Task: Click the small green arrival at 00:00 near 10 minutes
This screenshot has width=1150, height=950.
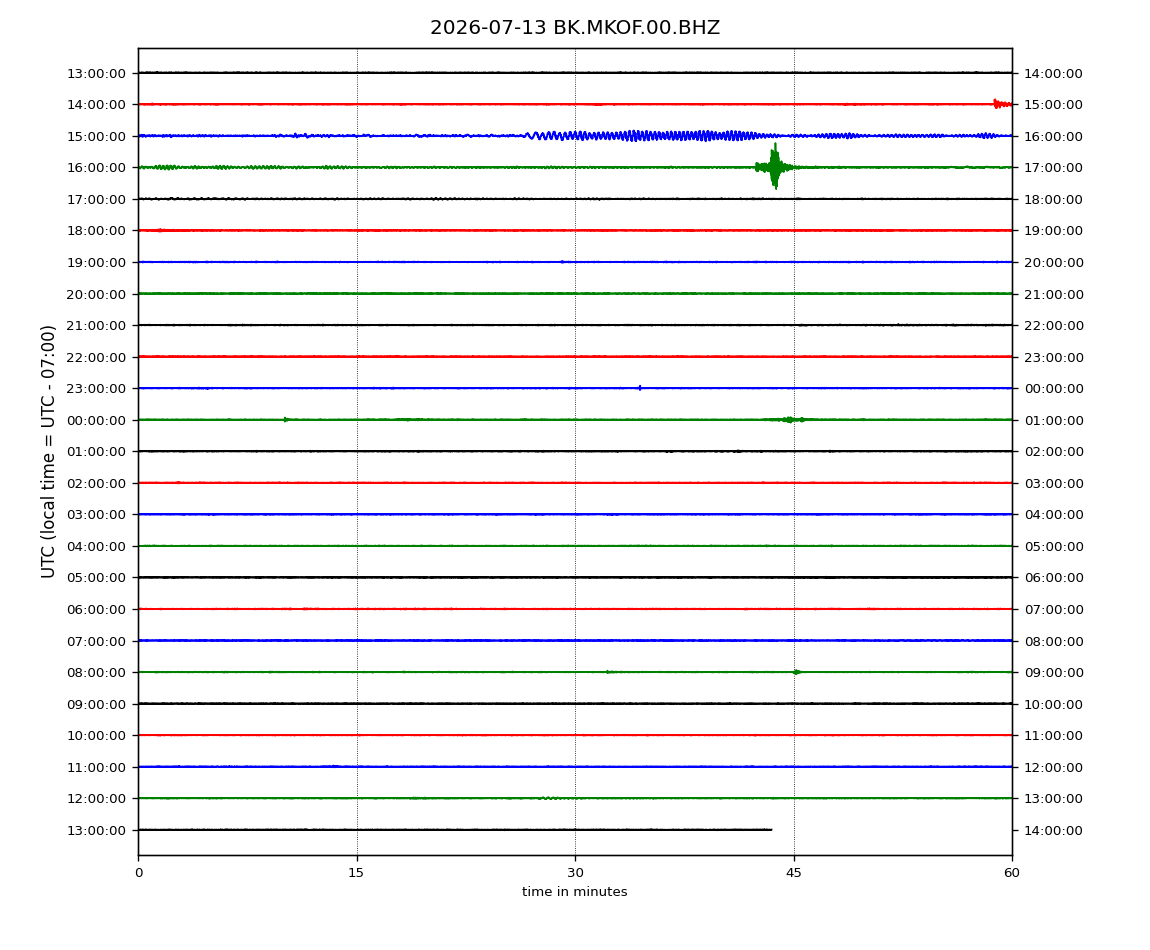Action: 287,420
